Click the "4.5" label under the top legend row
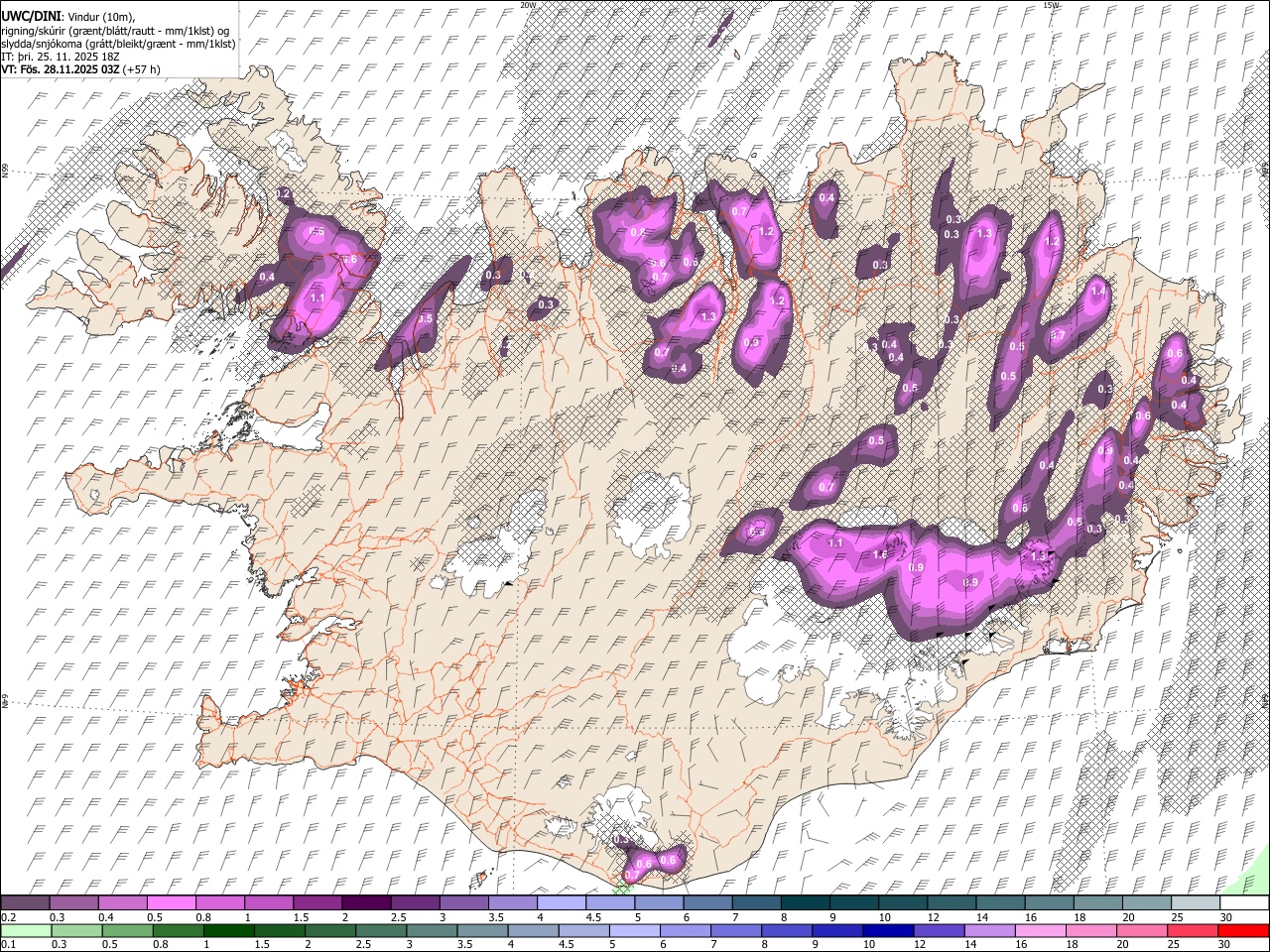Image resolution: width=1270 pixels, height=952 pixels. [593, 917]
